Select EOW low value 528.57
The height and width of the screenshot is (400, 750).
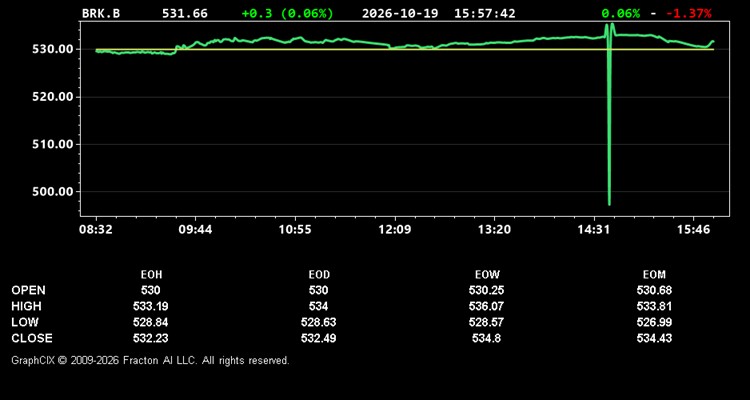click(x=486, y=322)
